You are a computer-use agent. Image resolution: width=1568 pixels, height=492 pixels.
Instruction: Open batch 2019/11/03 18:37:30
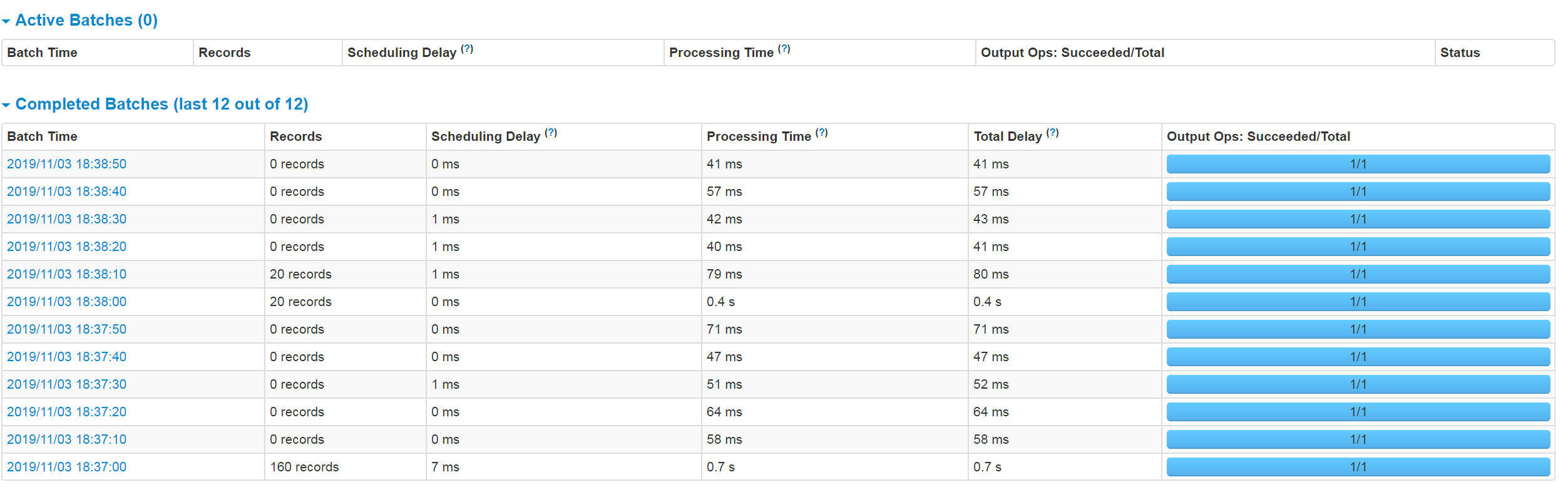(x=67, y=384)
